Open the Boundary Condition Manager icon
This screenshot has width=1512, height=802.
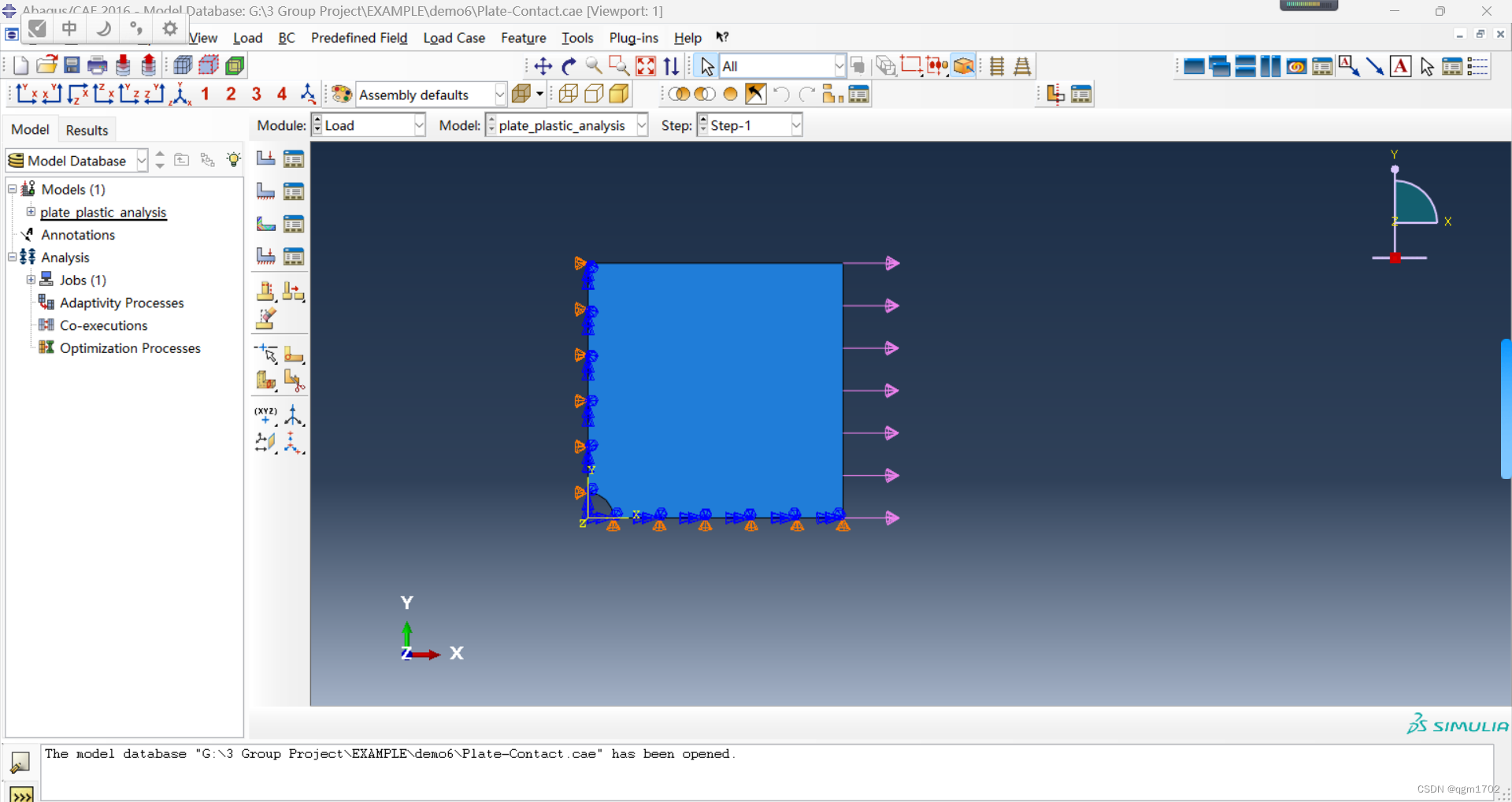tap(294, 191)
